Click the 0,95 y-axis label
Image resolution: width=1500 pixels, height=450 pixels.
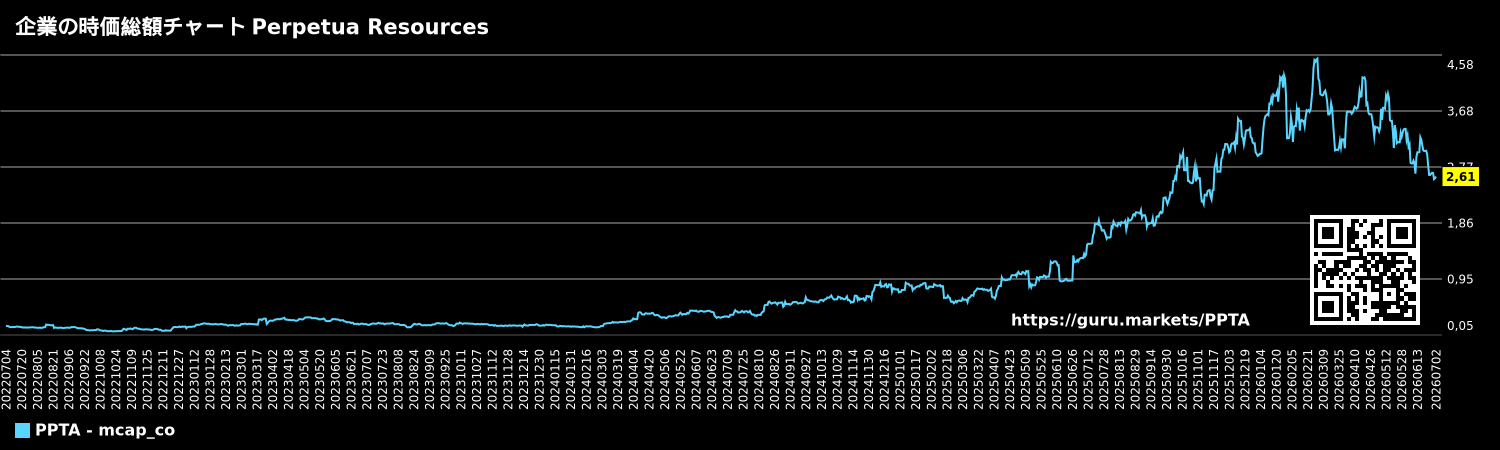(x=1460, y=279)
